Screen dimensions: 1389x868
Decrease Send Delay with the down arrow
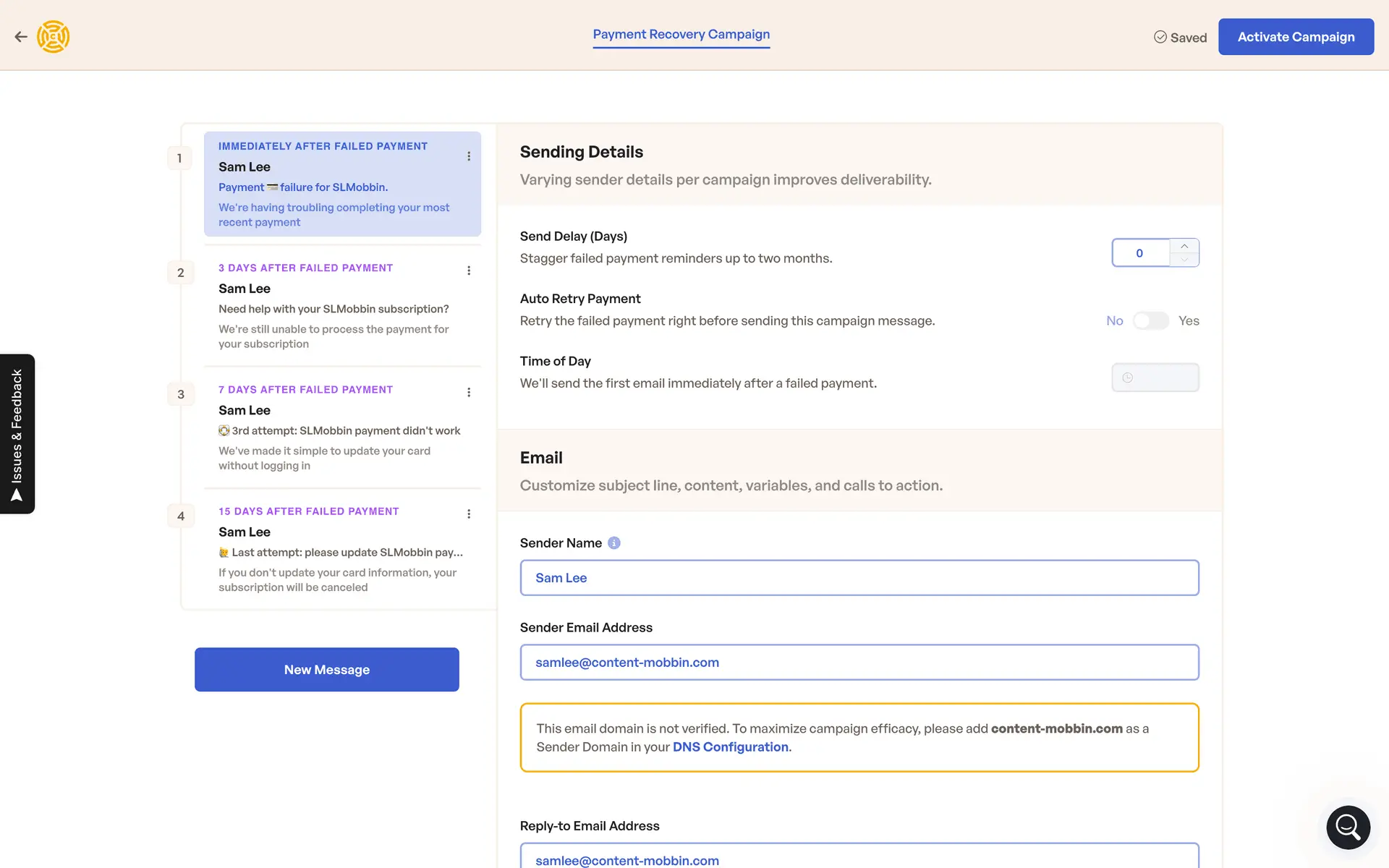tap(1184, 260)
